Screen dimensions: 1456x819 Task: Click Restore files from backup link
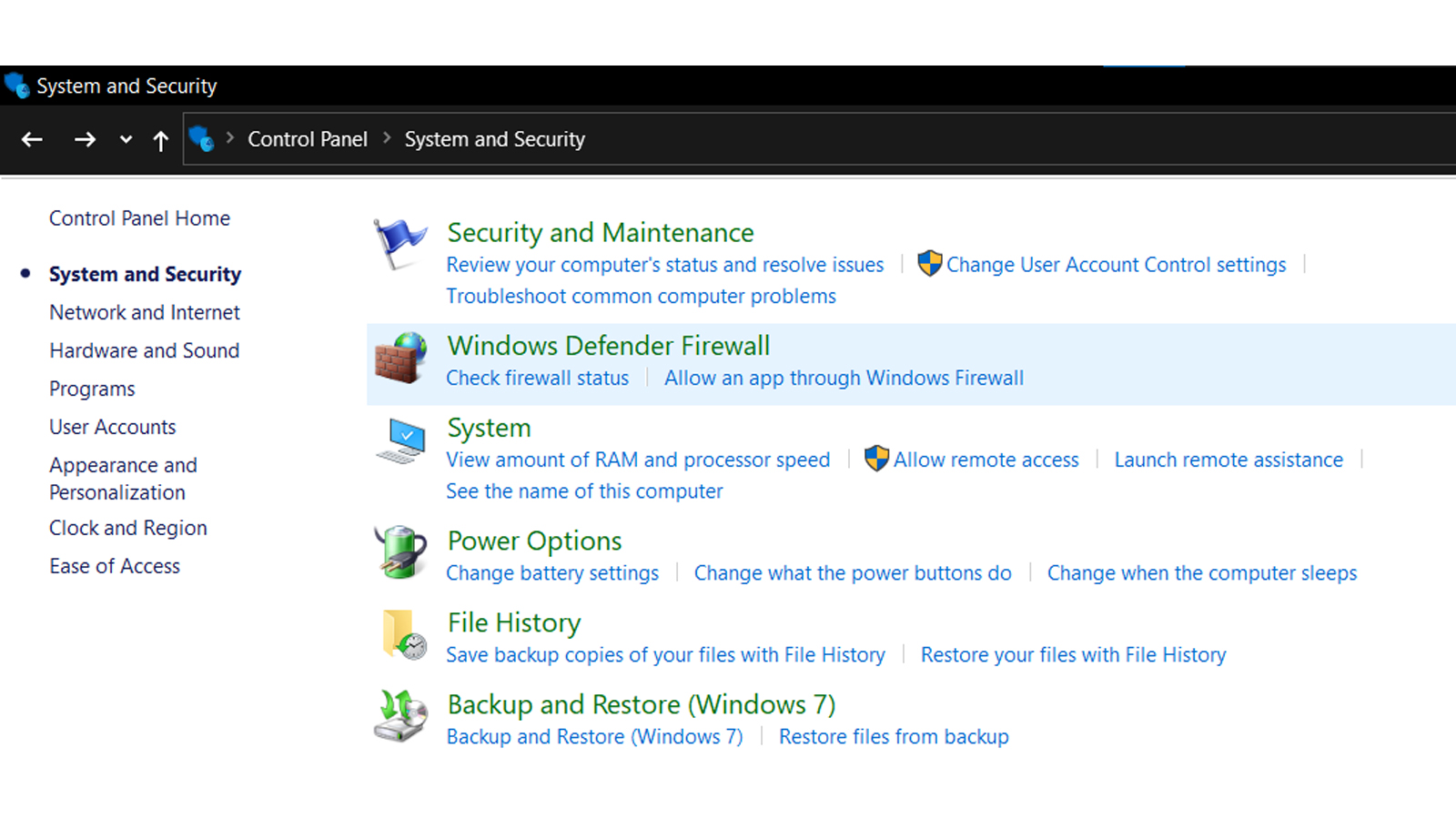(x=894, y=737)
